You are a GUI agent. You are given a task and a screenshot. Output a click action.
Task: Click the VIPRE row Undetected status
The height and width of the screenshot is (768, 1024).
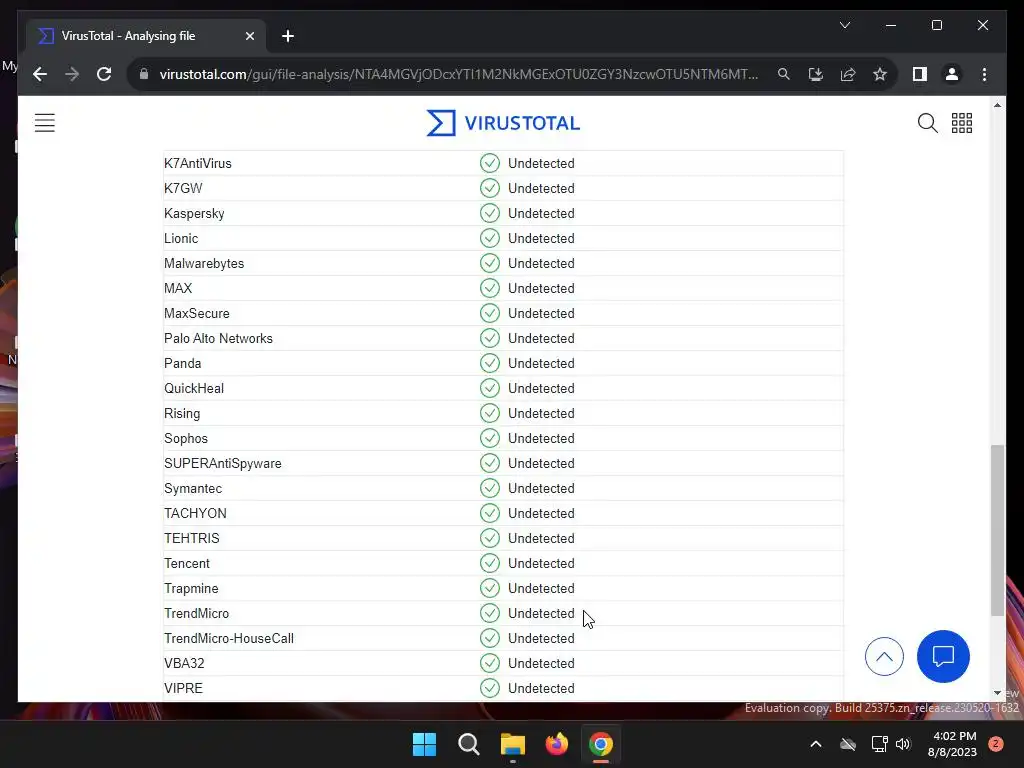tap(541, 688)
